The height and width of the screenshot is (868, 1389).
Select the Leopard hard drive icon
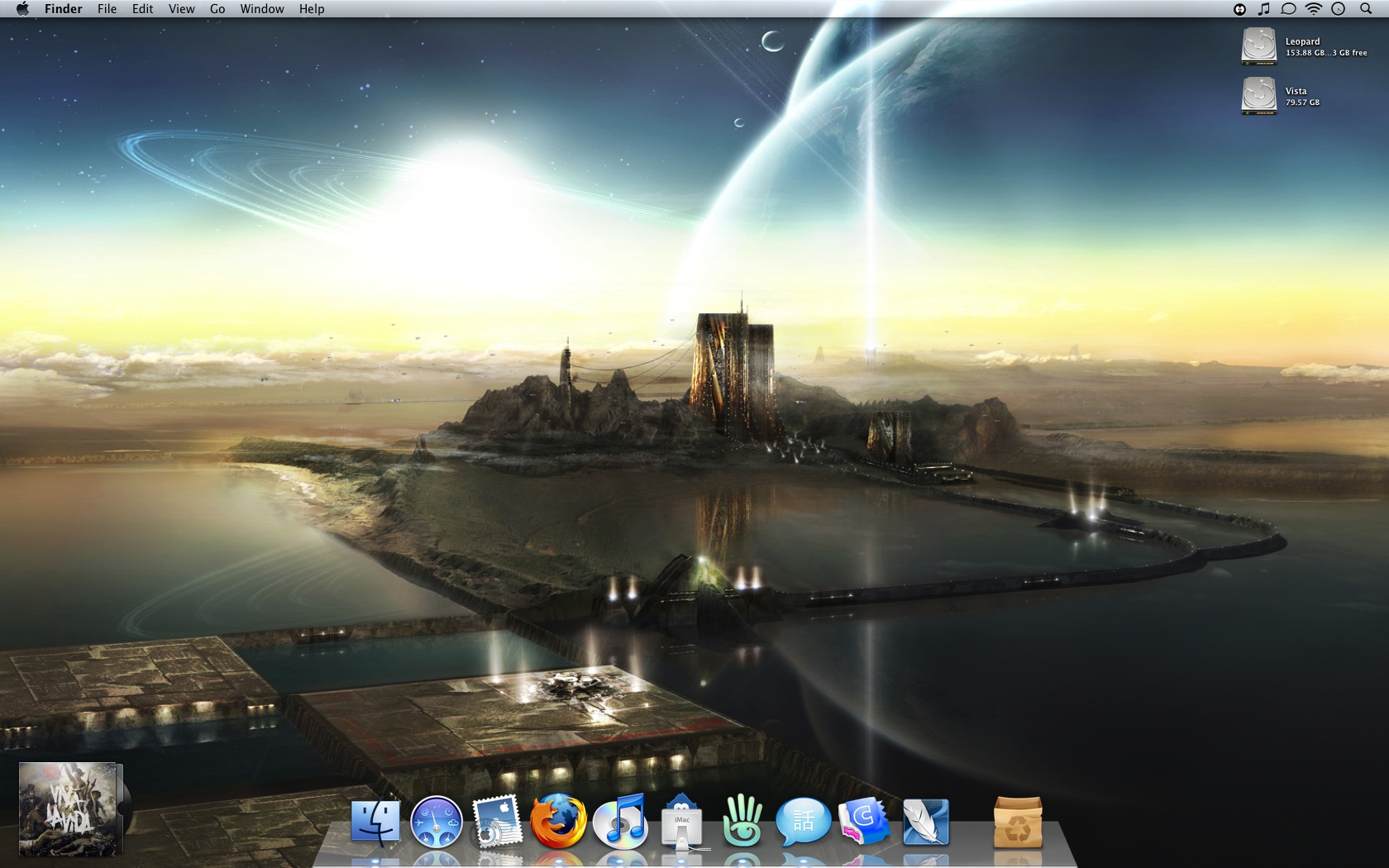click(x=1259, y=46)
